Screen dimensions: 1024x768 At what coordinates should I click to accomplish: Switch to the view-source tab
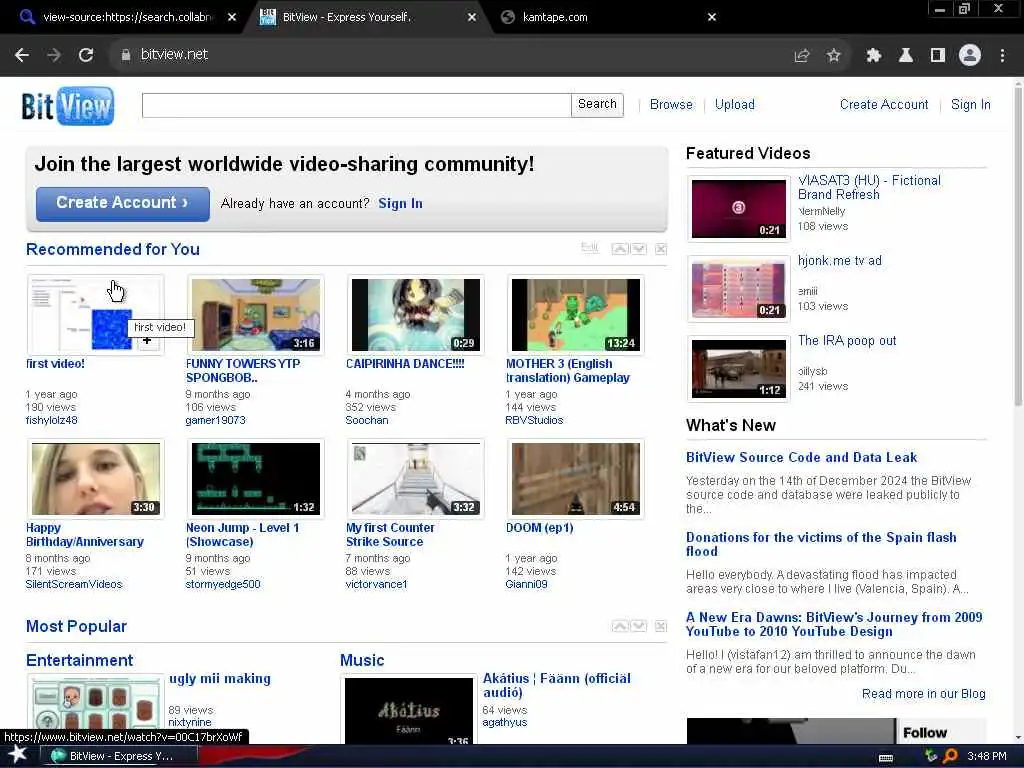(x=127, y=18)
